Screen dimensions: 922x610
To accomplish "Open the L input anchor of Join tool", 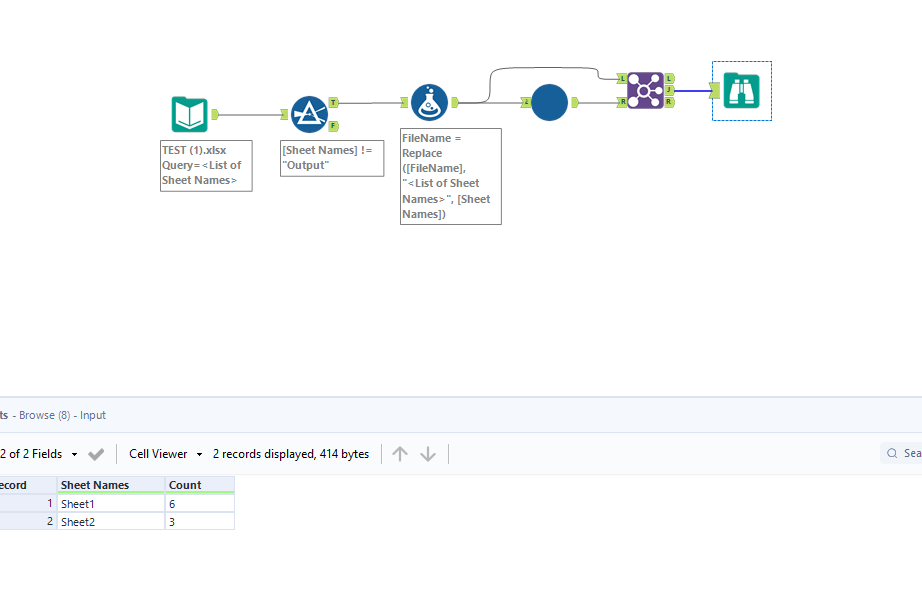I will pyautogui.click(x=623, y=78).
